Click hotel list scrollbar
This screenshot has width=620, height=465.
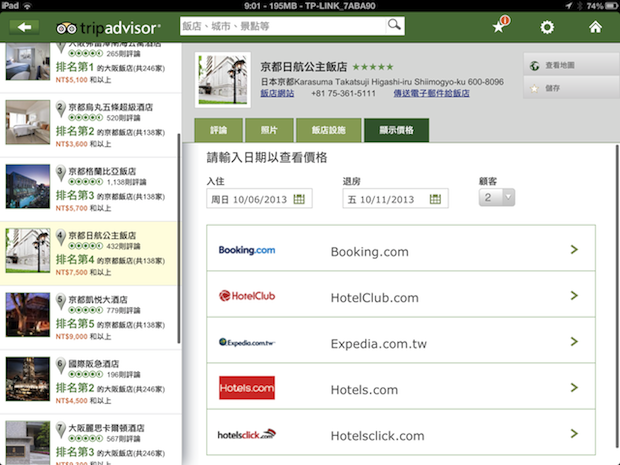[x=179, y=238]
